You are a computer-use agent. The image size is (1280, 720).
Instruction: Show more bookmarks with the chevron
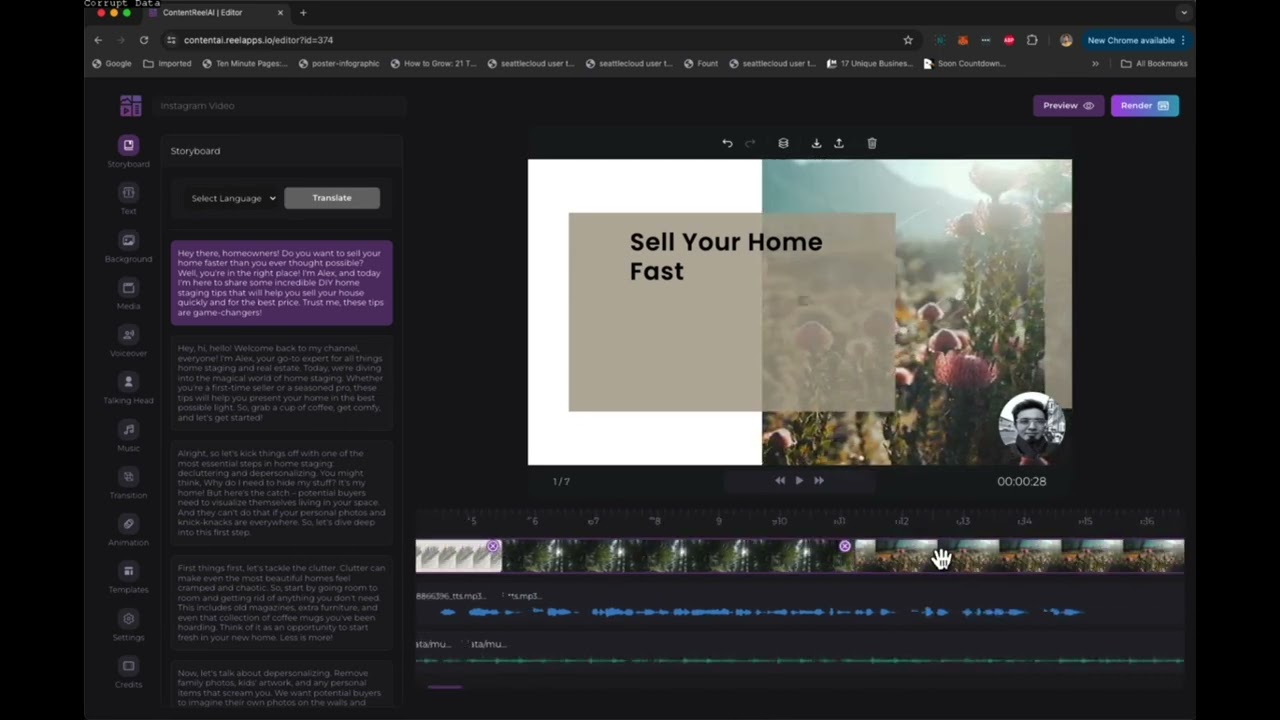point(1095,63)
